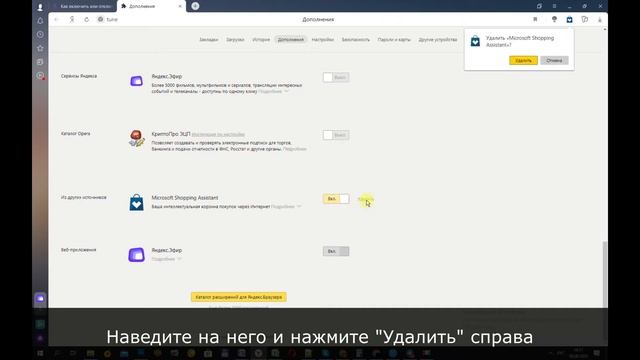Screen dimensions: 640x360
Task: Click the lightbulb icon in toolbar
Action: (x=554, y=19)
